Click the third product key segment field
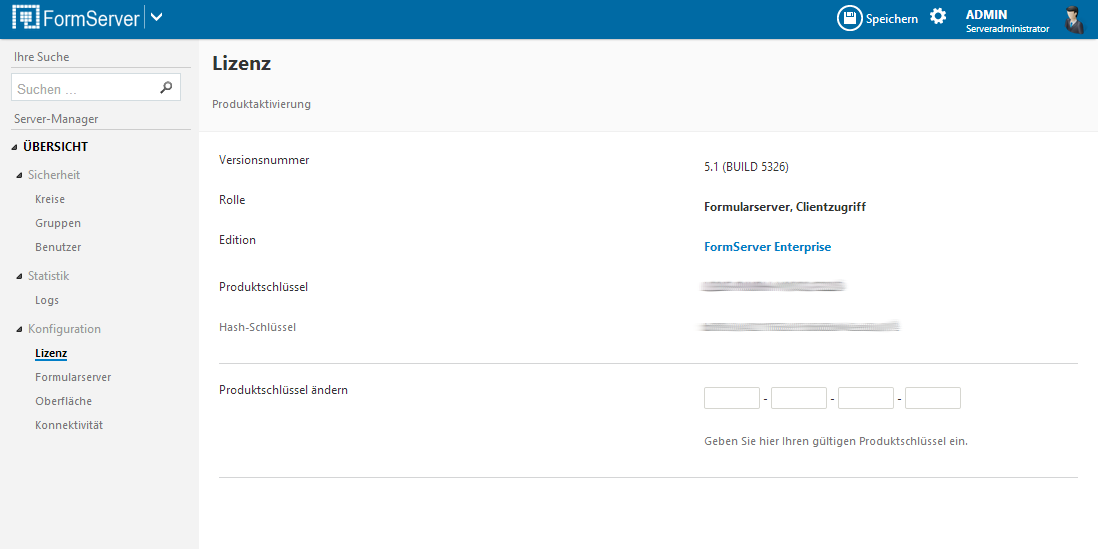This screenshot has height=549, width=1098. tap(866, 398)
